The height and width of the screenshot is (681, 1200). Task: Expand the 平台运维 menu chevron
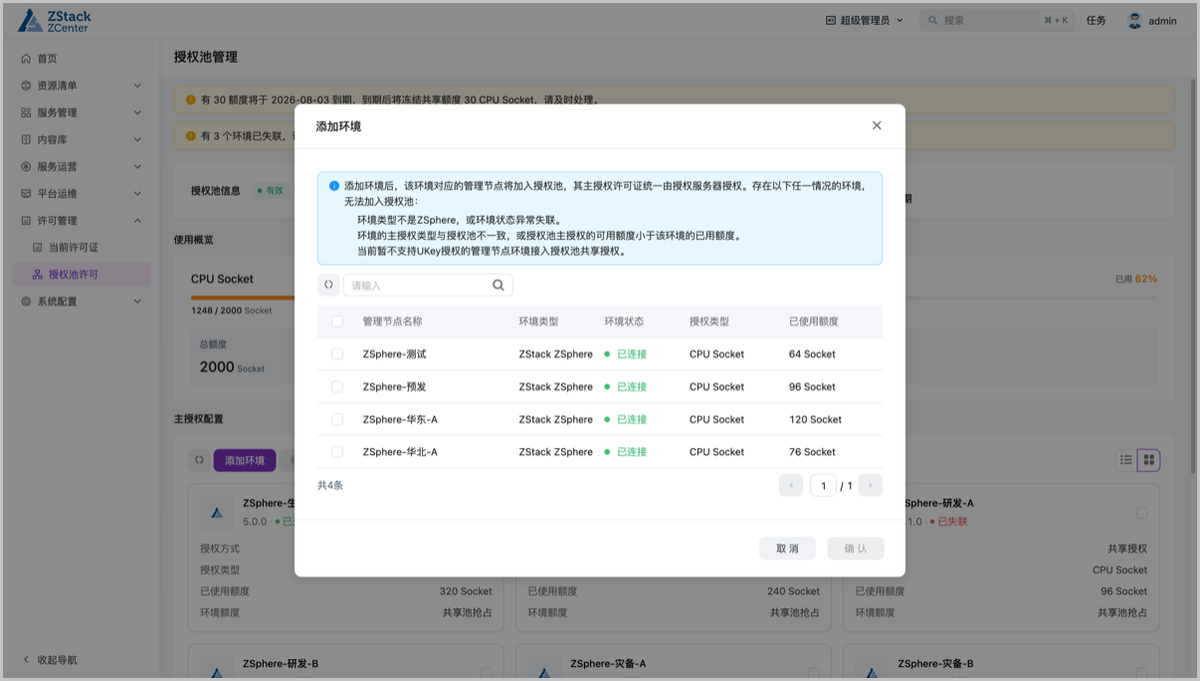pos(137,194)
